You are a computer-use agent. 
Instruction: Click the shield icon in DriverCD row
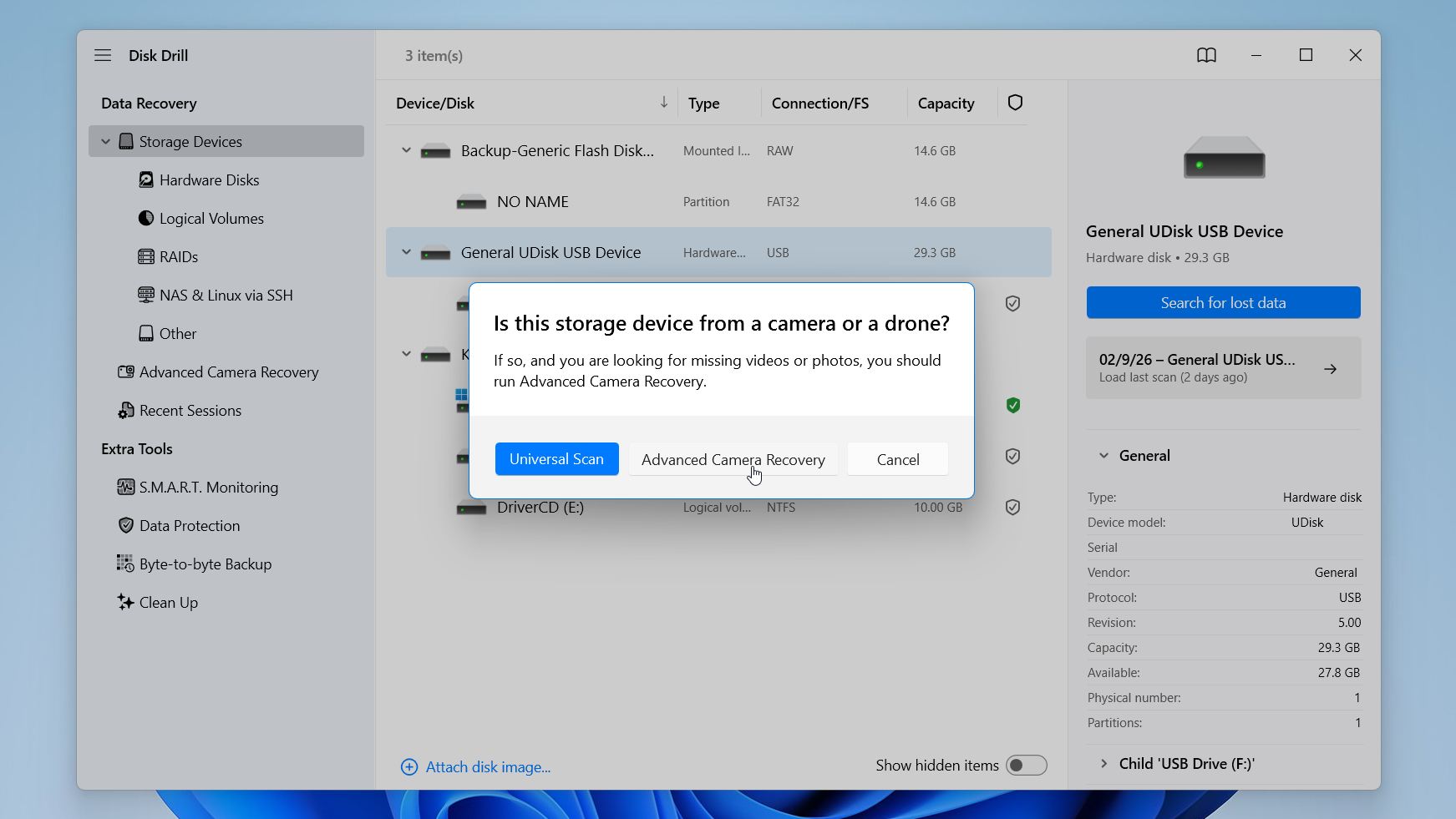1012,508
